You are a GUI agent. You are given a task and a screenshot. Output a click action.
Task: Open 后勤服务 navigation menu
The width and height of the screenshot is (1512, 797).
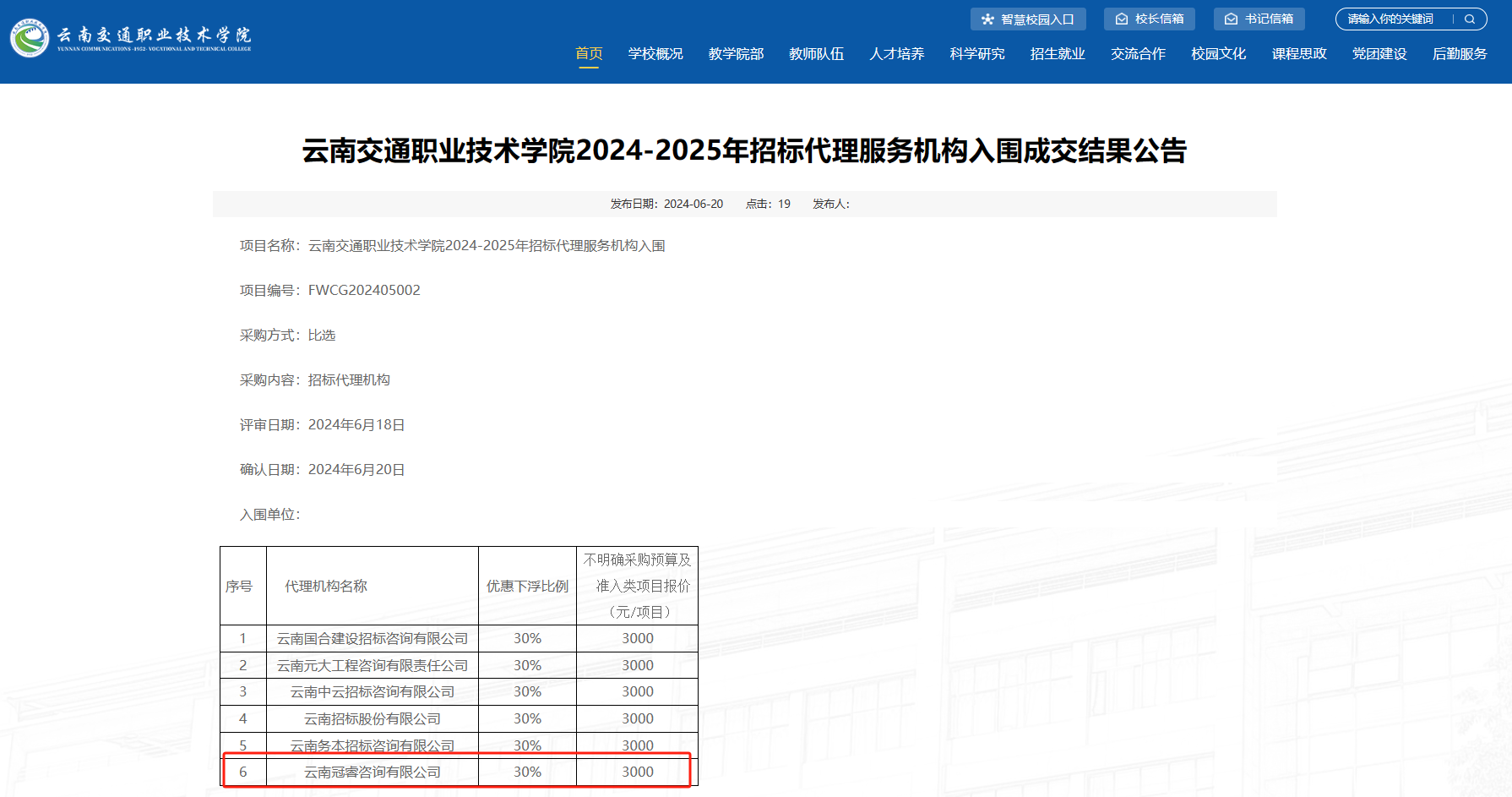tap(1460, 54)
